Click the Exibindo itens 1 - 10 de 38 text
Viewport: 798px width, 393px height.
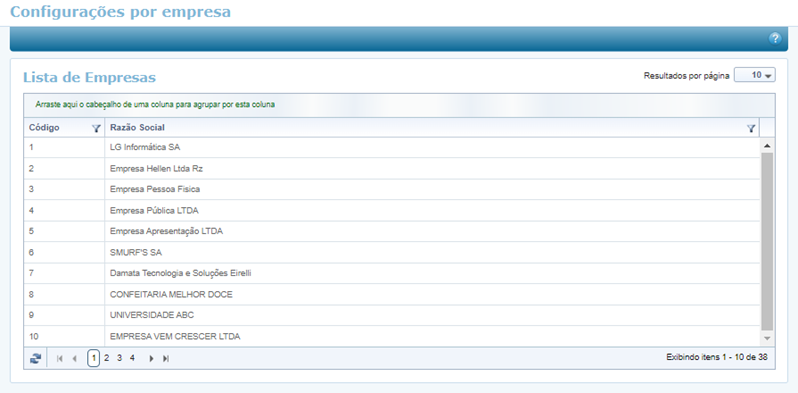pyautogui.click(x=717, y=357)
